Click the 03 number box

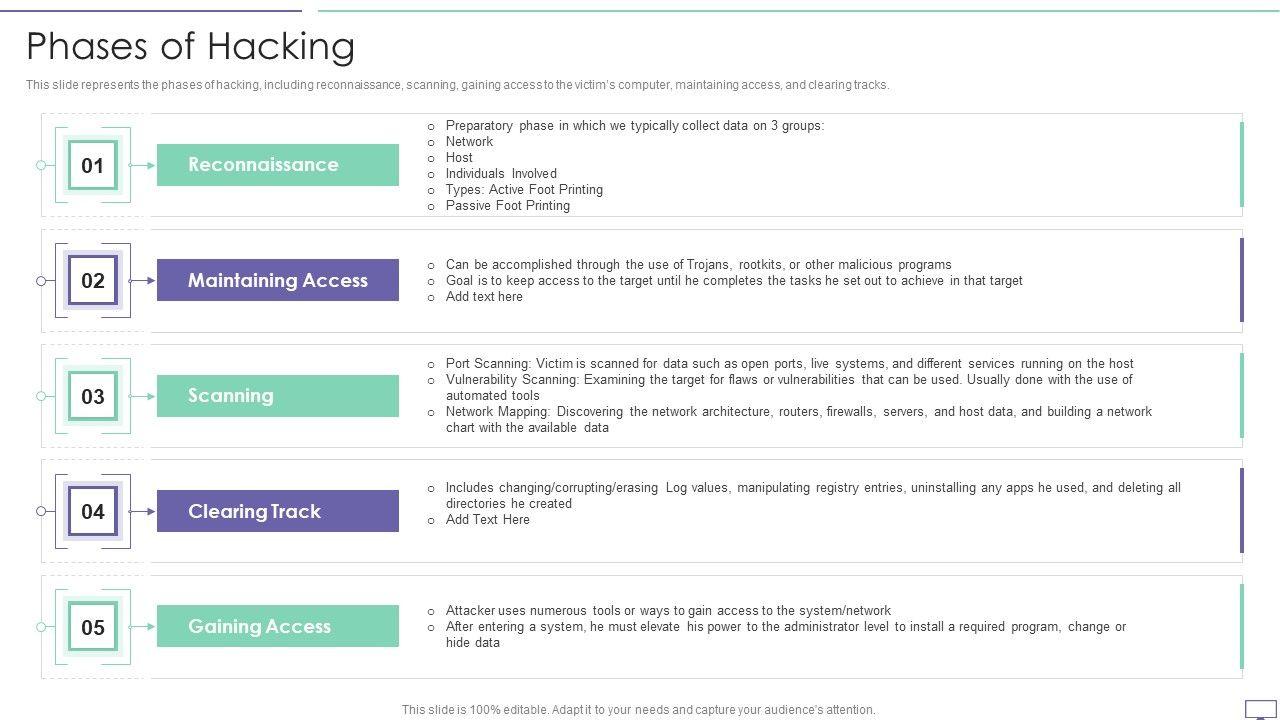click(x=92, y=396)
